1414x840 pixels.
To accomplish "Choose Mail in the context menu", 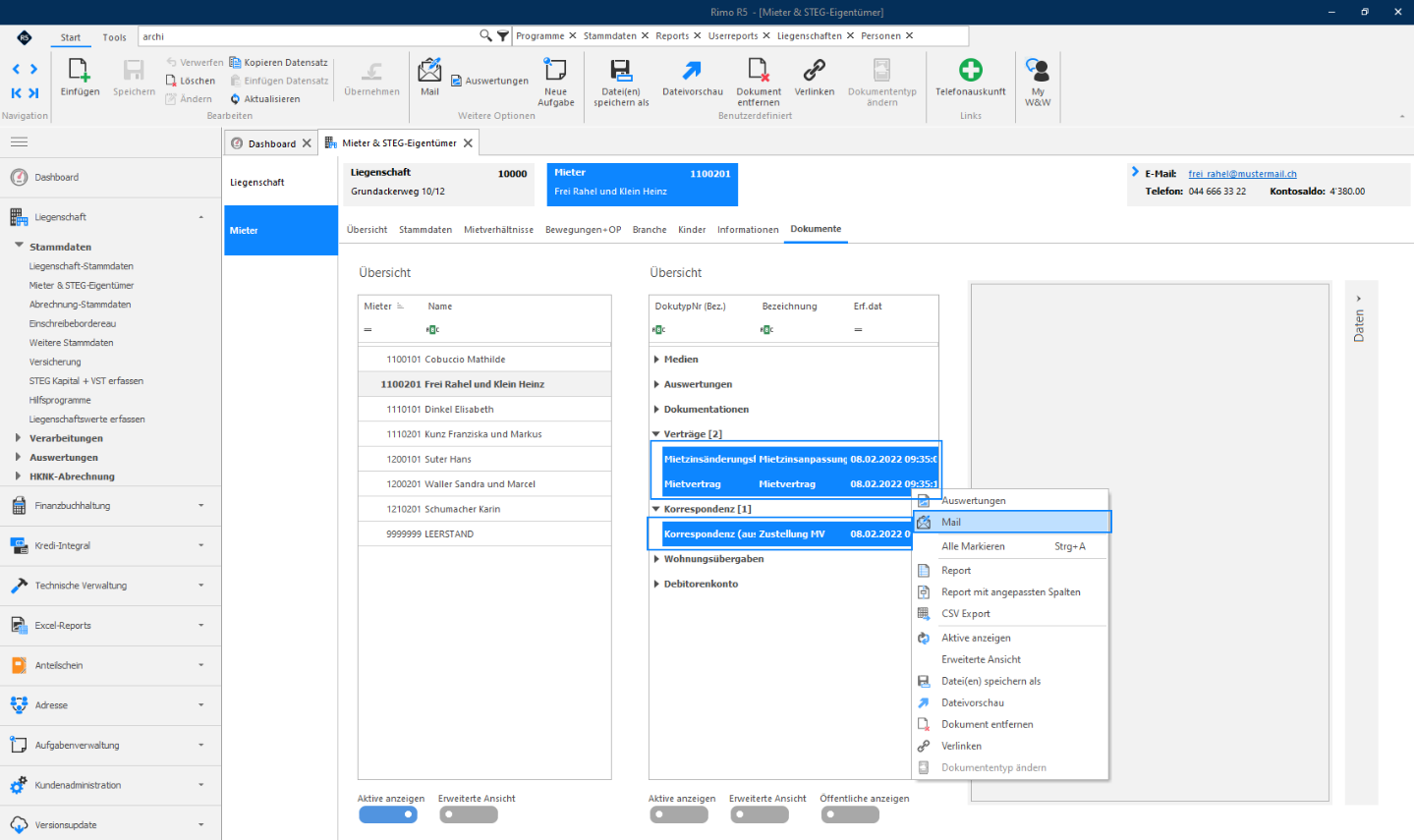I will pyautogui.click(x=1011, y=522).
